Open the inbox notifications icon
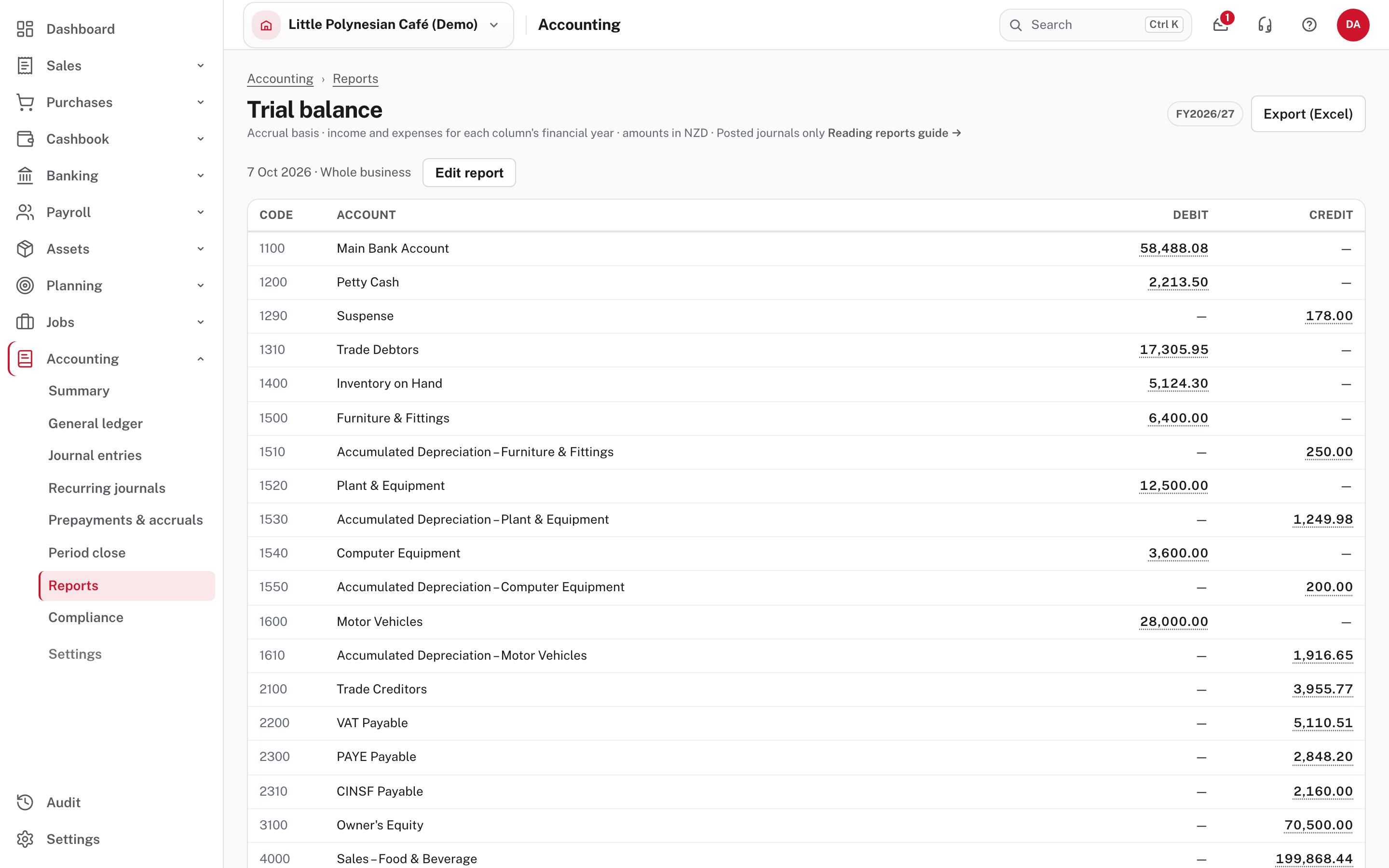 [x=1221, y=25]
